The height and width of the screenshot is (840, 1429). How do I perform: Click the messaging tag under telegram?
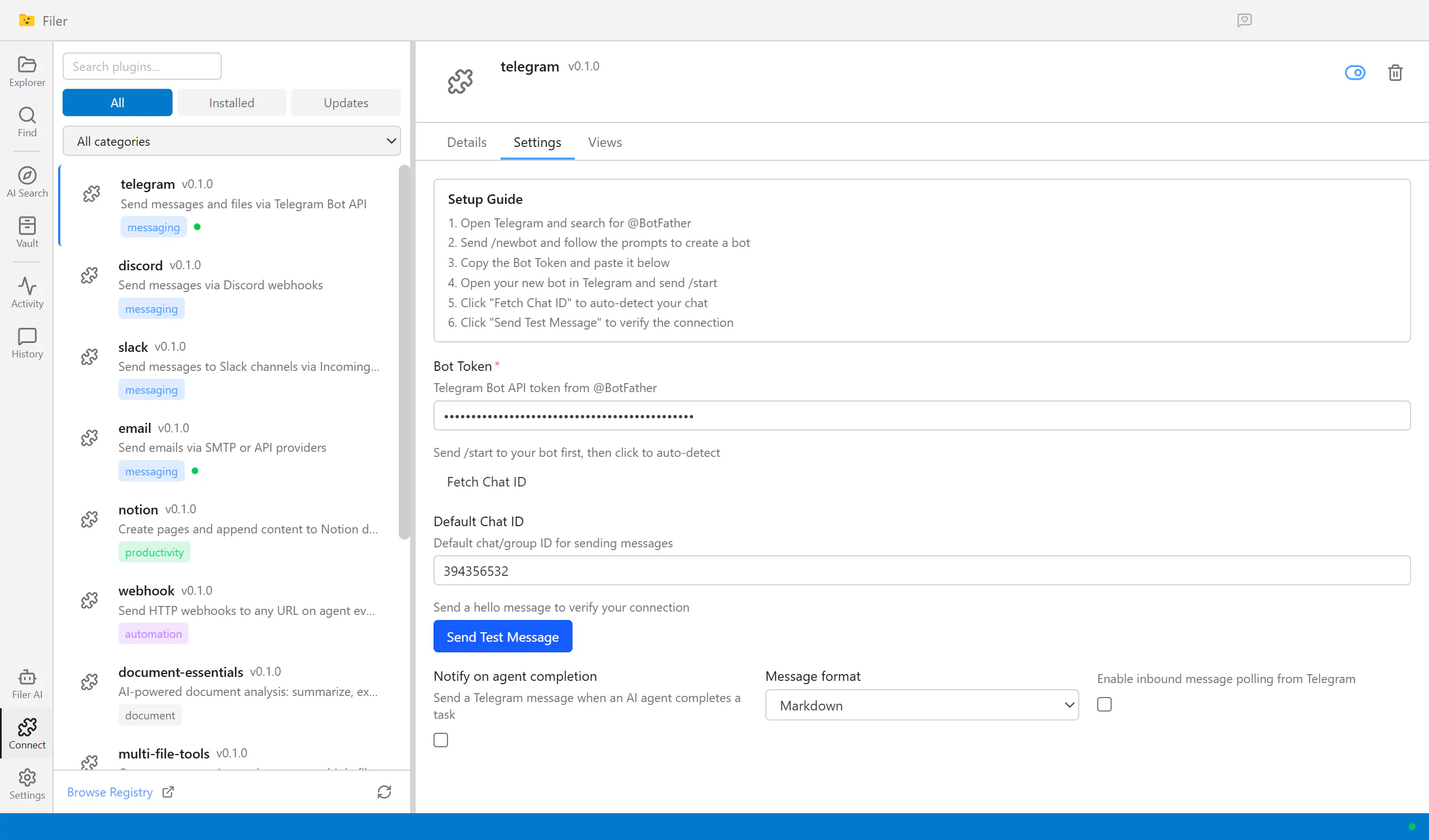(154, 227)
